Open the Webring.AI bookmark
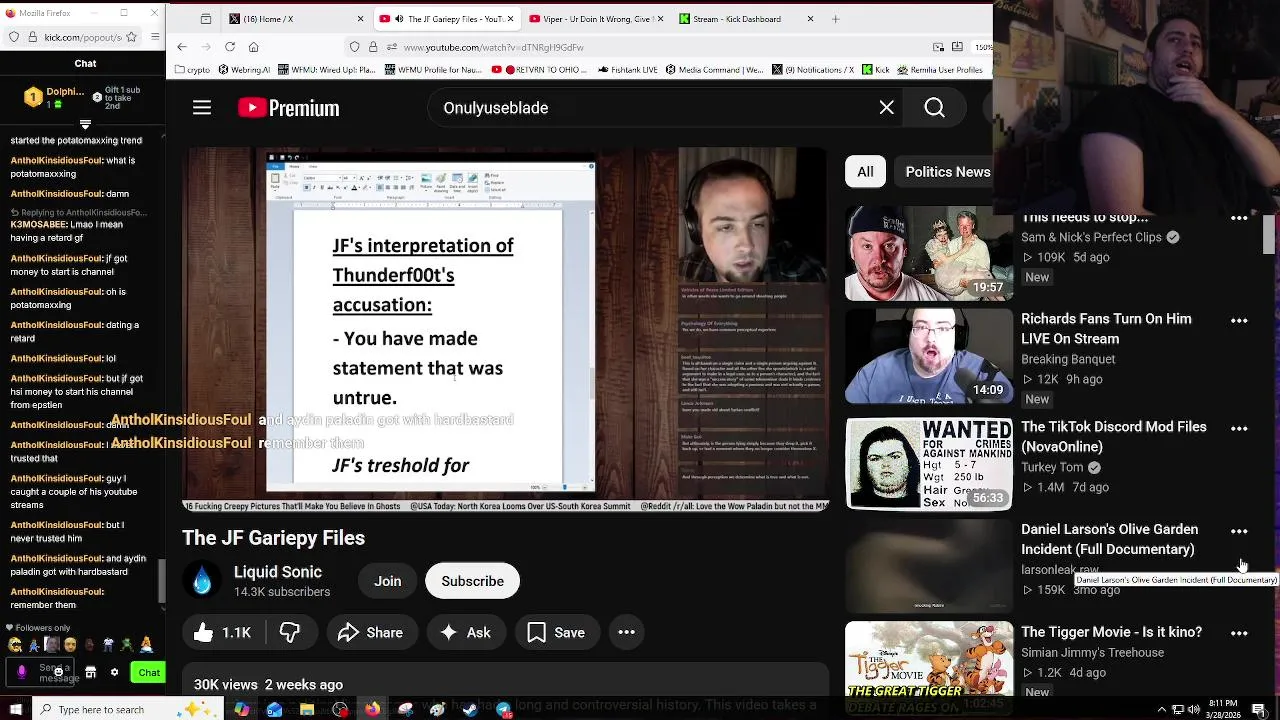 point(243,70)
